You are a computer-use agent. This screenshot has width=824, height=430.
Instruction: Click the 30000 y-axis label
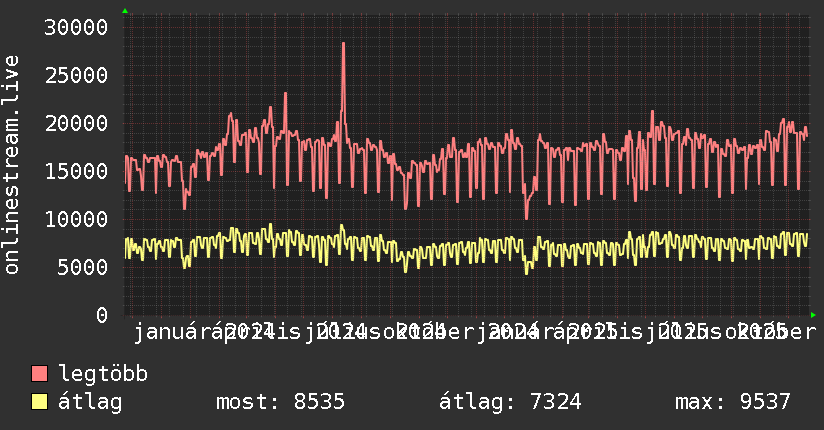click(x=76, y=27)
